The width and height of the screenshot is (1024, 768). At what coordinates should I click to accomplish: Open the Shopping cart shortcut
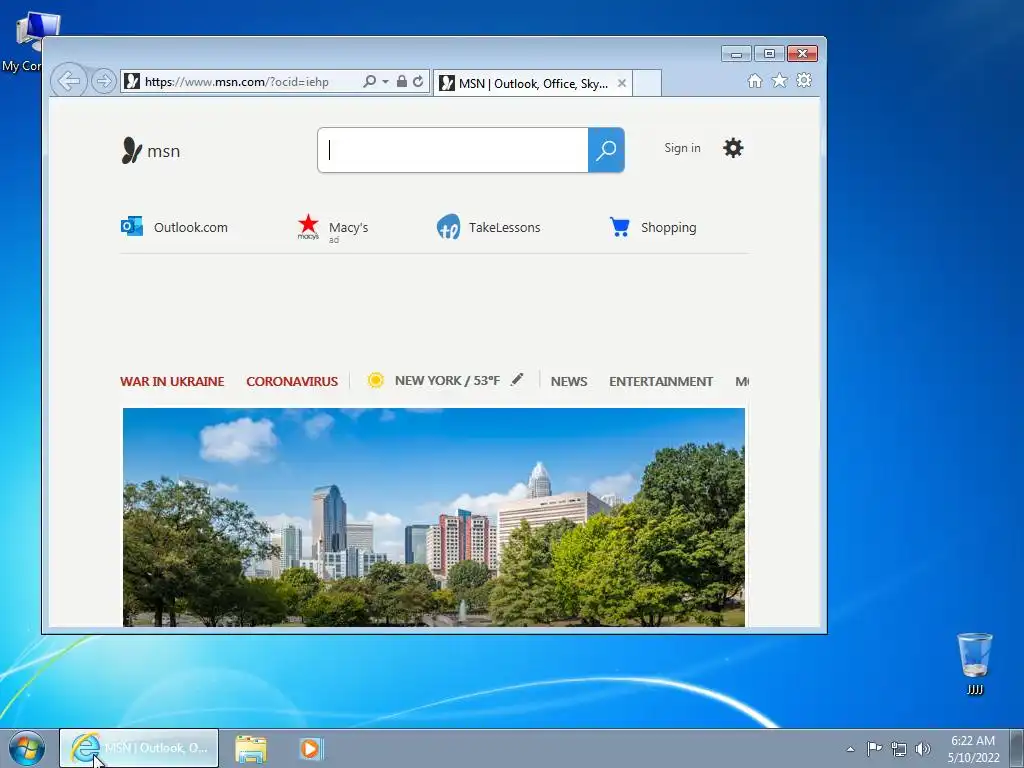(x=652, y=227)
